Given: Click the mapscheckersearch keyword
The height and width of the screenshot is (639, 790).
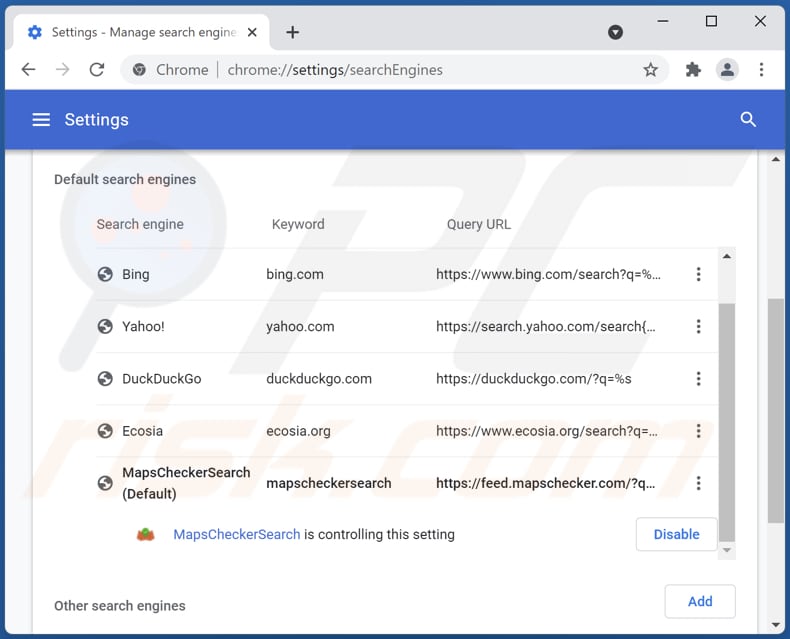Looking at the screenshot, I should click(x=328, y=483).
